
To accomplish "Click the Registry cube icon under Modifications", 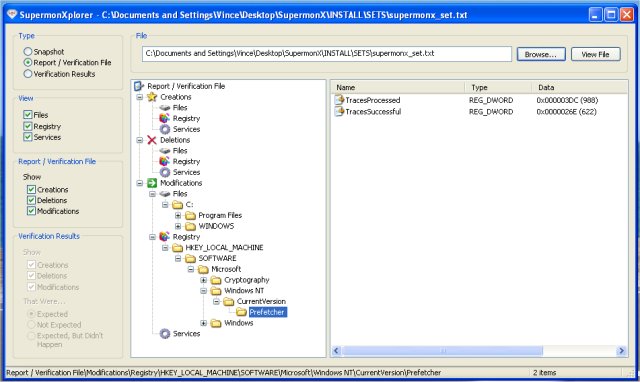I will click(164, 237).
